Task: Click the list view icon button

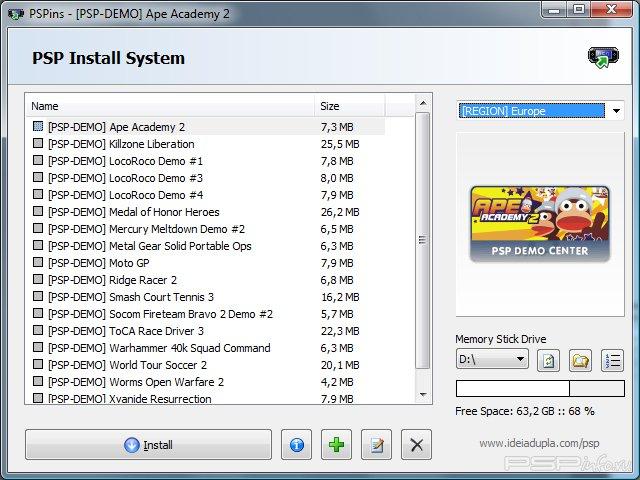Action: coord(612,360)
